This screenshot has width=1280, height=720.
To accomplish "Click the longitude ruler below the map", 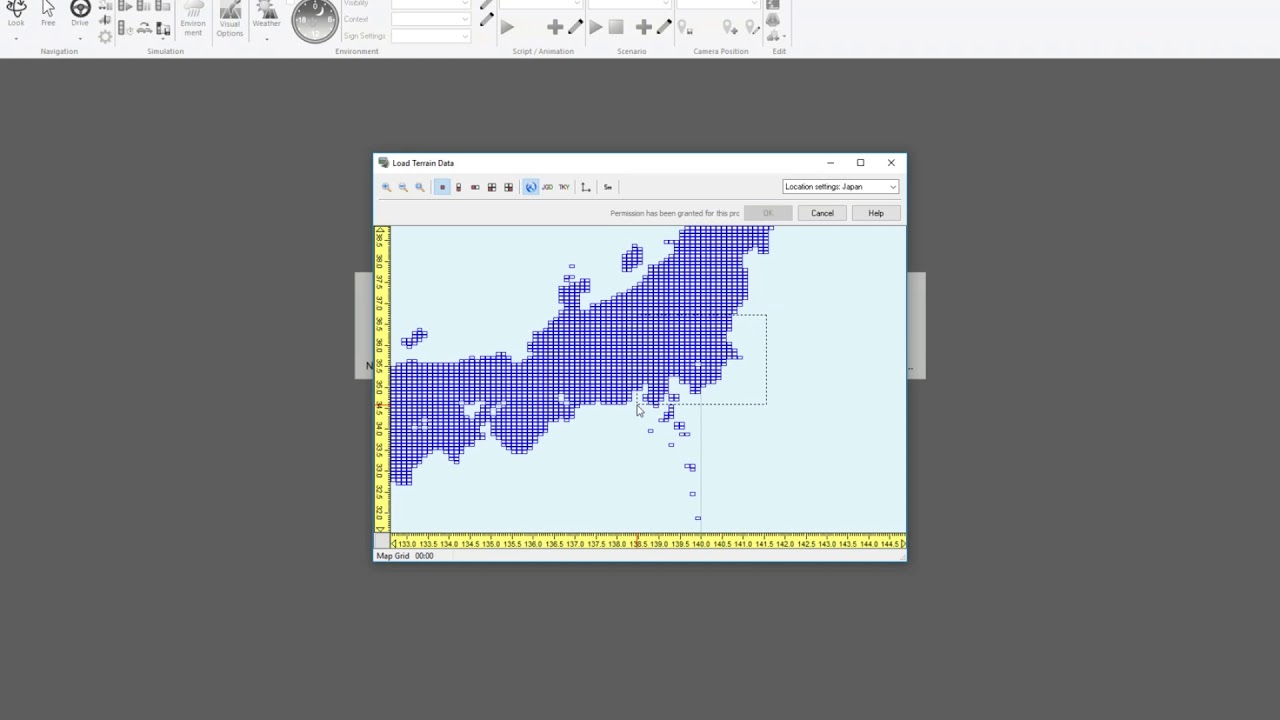I will [648, 543].
